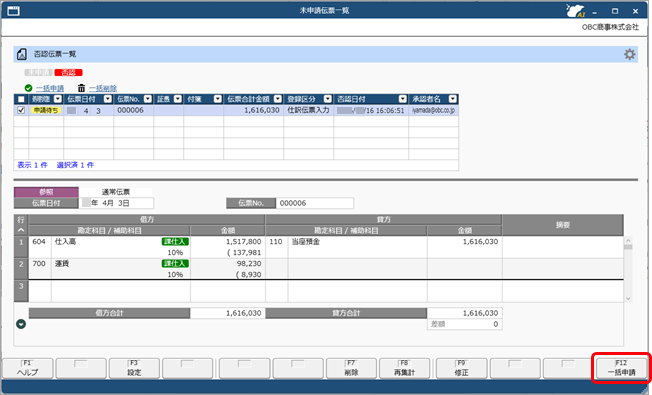Click the 伝票日付 field showing 4月 3日

tap(116, 203)
